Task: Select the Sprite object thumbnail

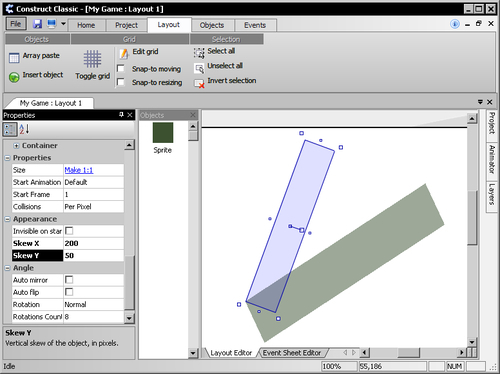Action: (163, 133)
